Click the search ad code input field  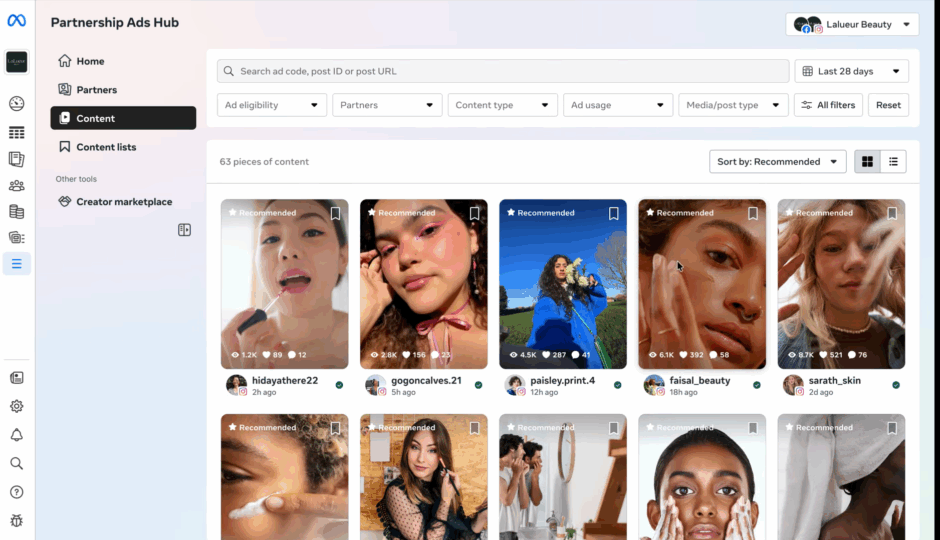pyautogui.click(x=503, y=71)
